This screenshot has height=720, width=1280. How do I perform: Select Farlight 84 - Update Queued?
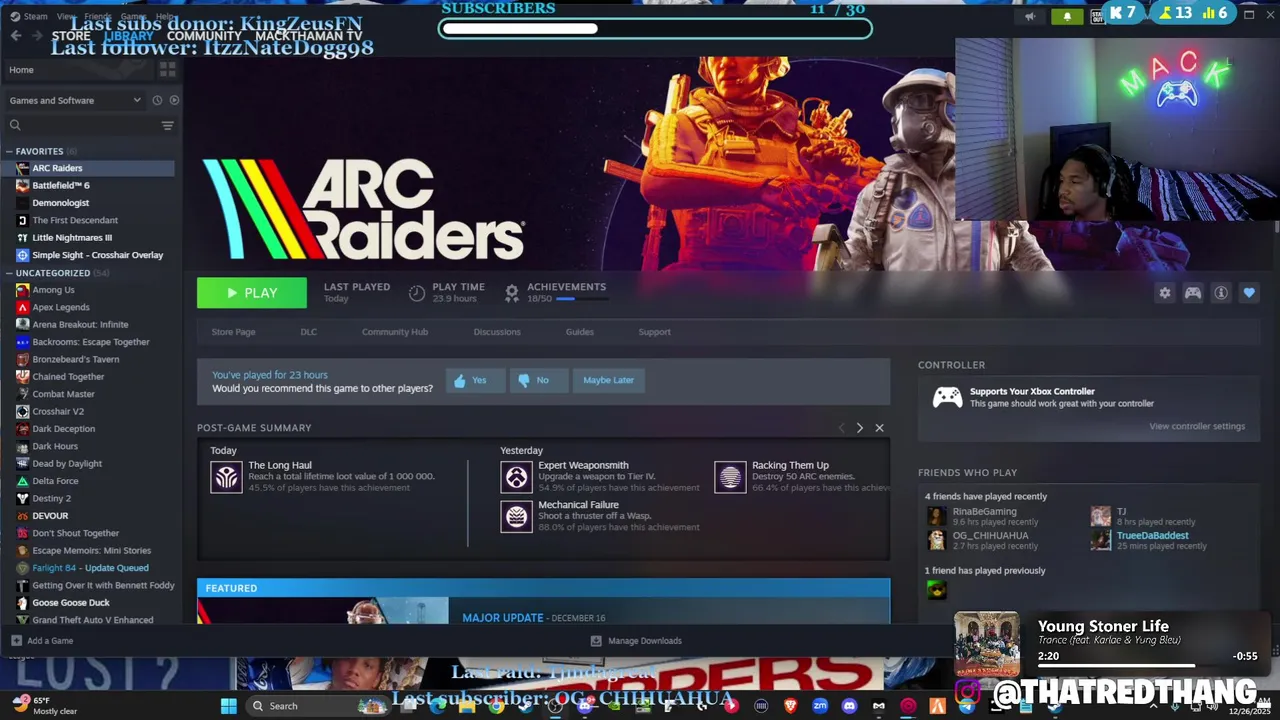(x=90, y=568)
